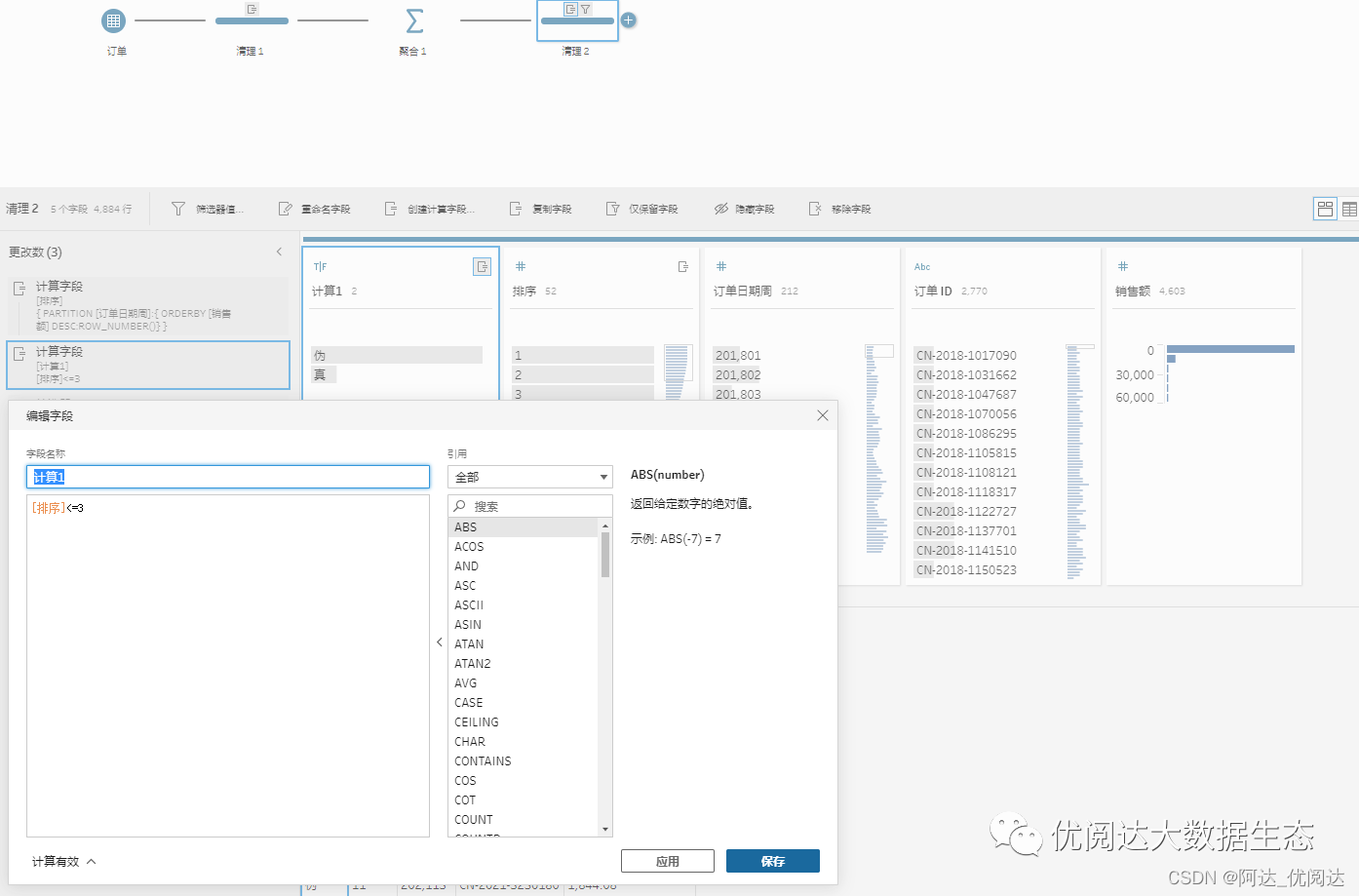Click the function 搜索 search box
This screenshot has height=896, width=1359.
click(530, 506)
